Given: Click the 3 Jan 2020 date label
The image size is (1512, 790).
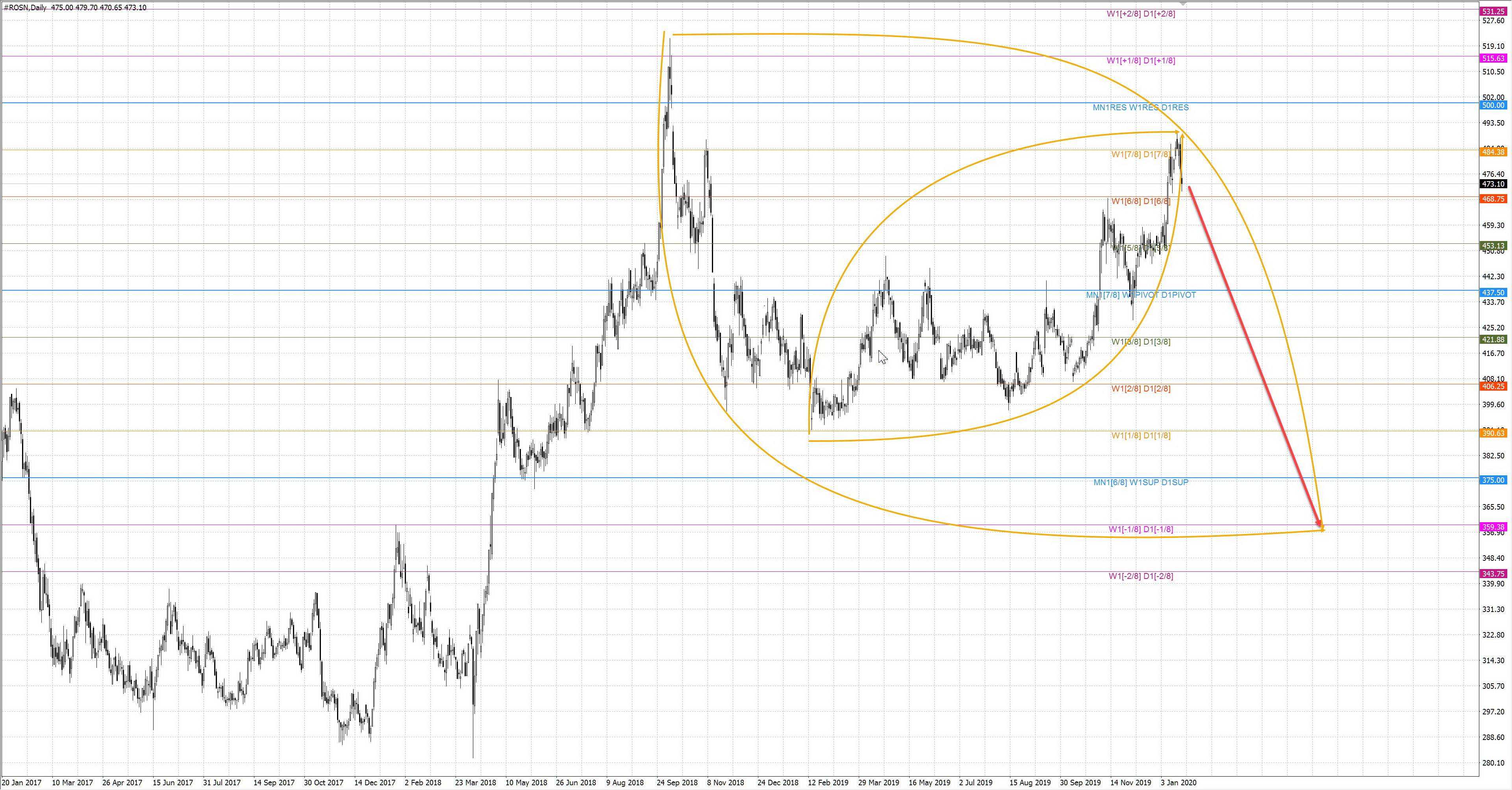Looking at the screenshot, I should [1178, 783].
